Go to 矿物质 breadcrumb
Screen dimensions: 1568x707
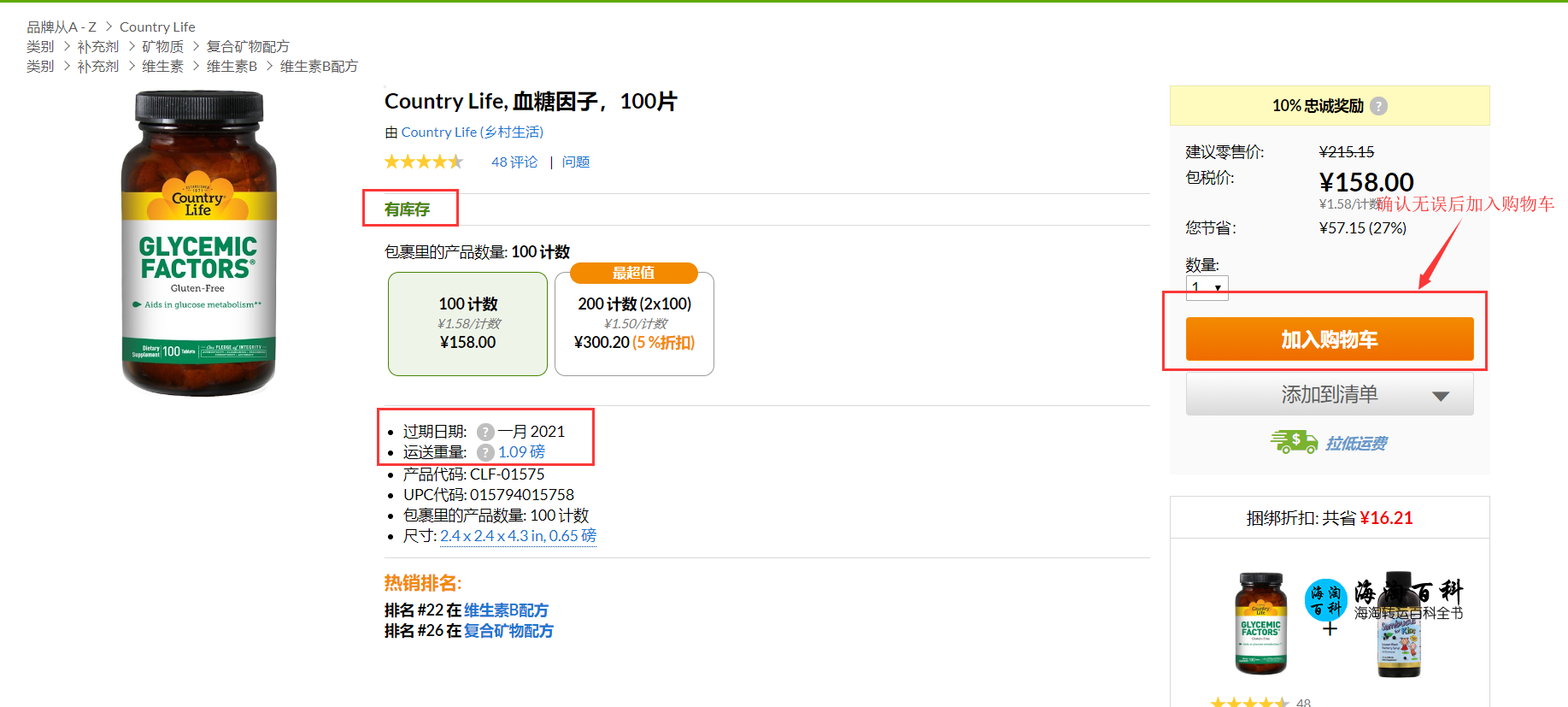point(162,47)
